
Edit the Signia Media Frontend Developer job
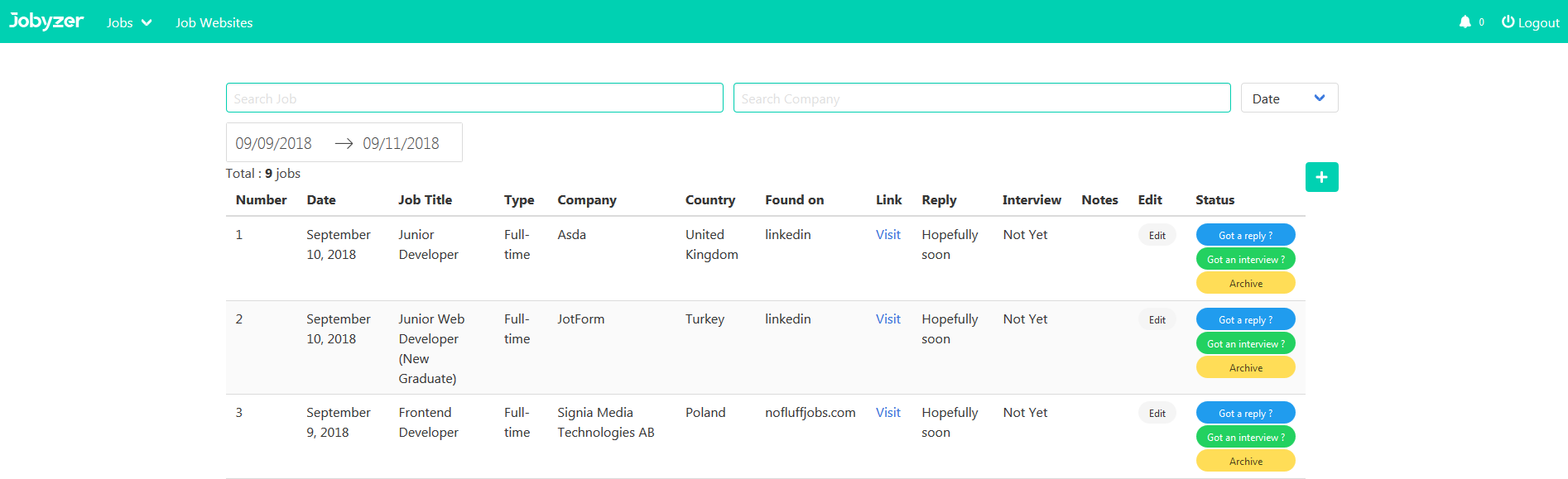tap(1157, 414)
